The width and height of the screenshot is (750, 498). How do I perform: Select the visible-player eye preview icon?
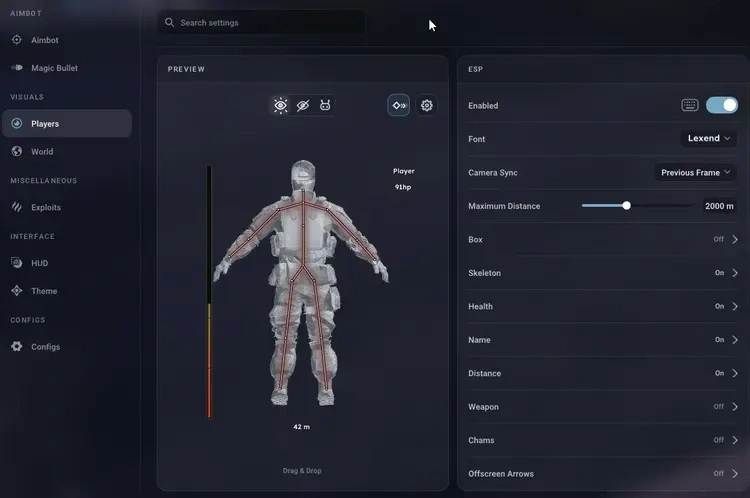[x=281, y=105]
